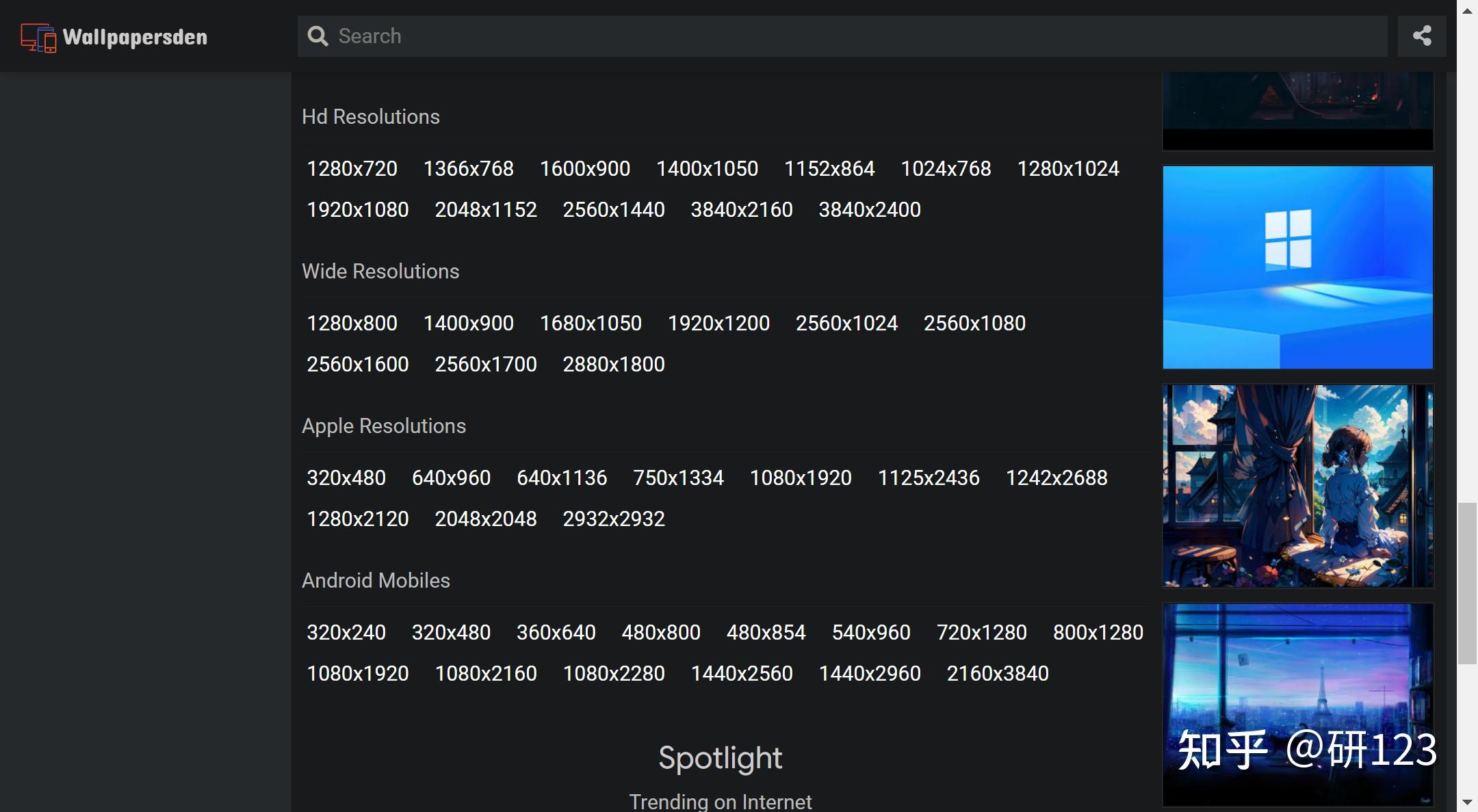Select the 2560x1440 resolution
Viewport: 1478px width, 812px height.
(x=614, y=210)
